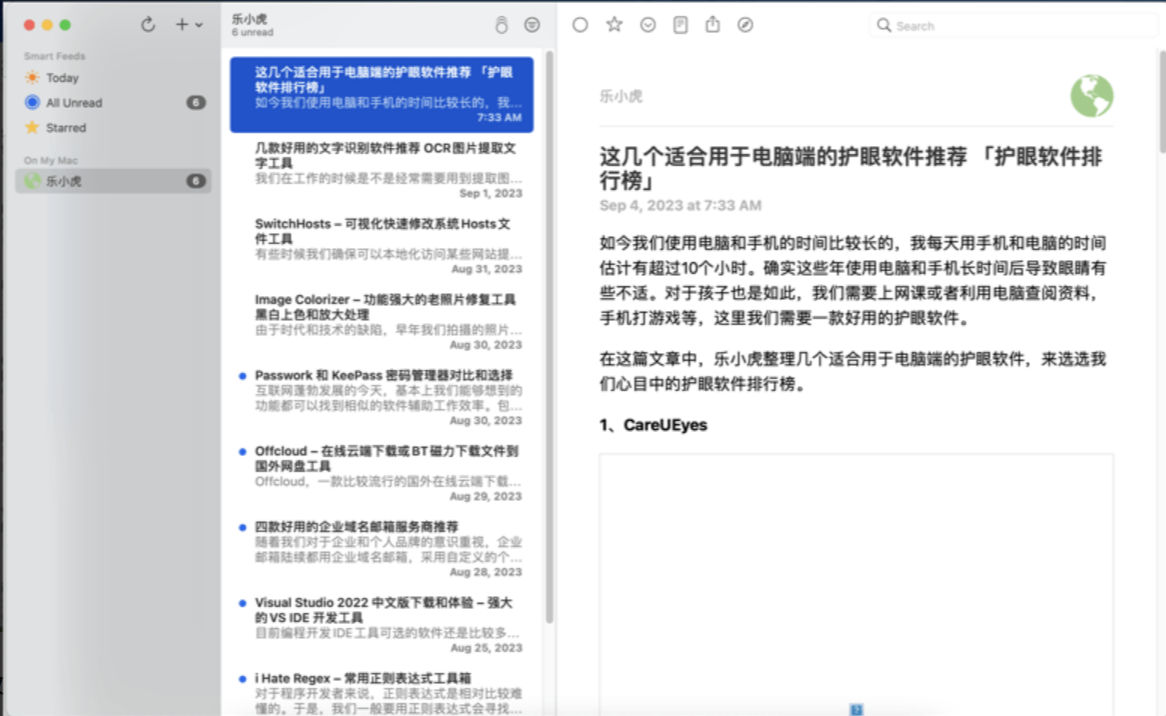The width and height of the screenshot is (1166, 716).
Task: Select Today smart feed
Action: pyautogui.click(x=62, y=78)
